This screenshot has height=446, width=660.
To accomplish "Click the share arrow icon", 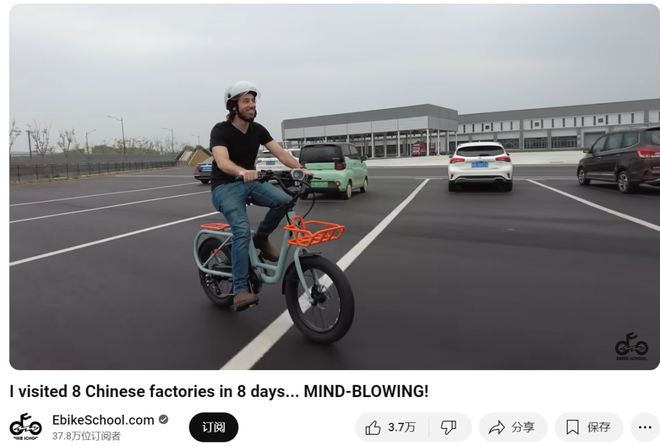I will [497, 427].
